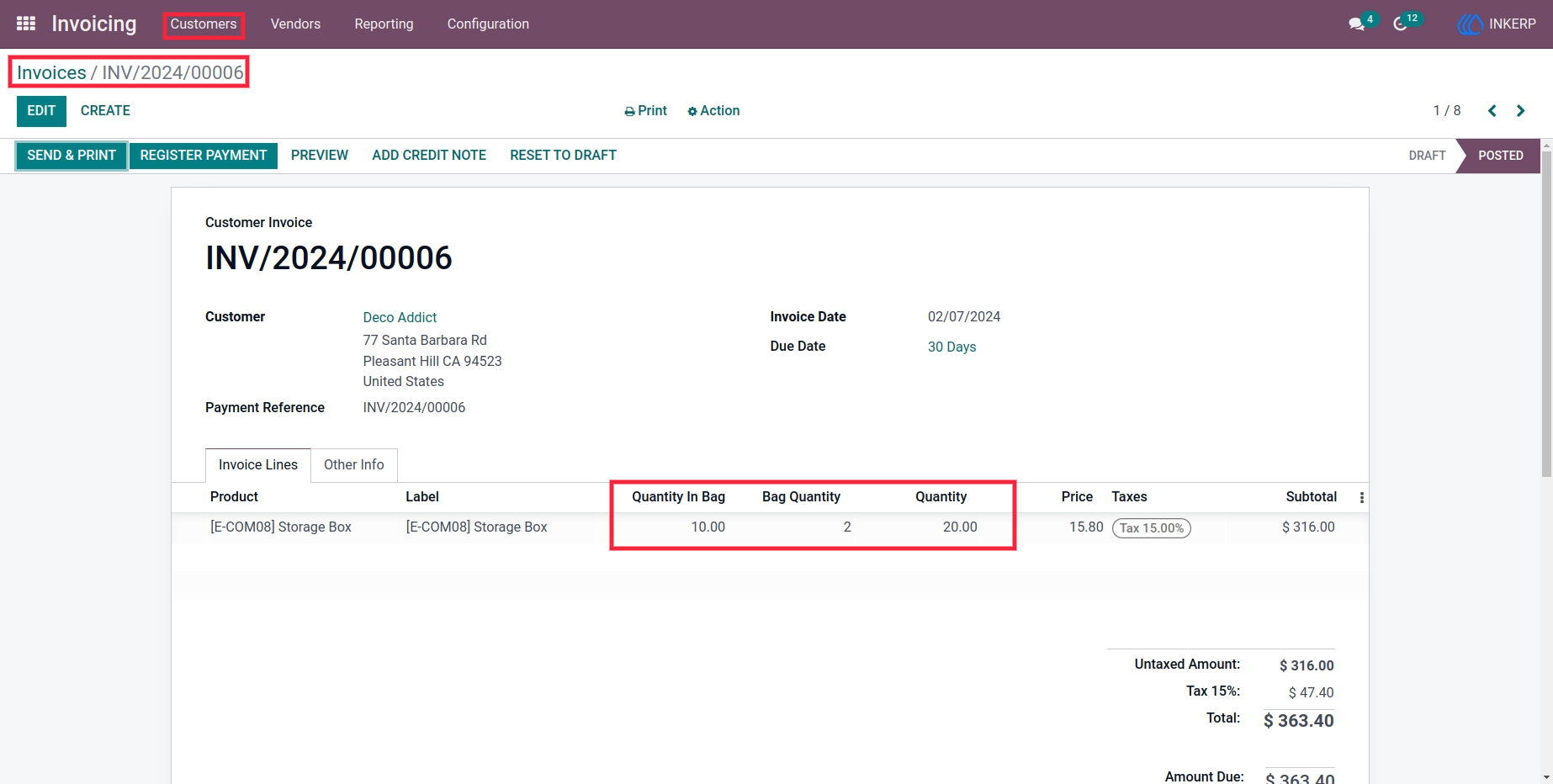Open the Vendors menu
The height and width of the screenshot is (784, 1553).
pyautogui.click(x=295, y=24)
